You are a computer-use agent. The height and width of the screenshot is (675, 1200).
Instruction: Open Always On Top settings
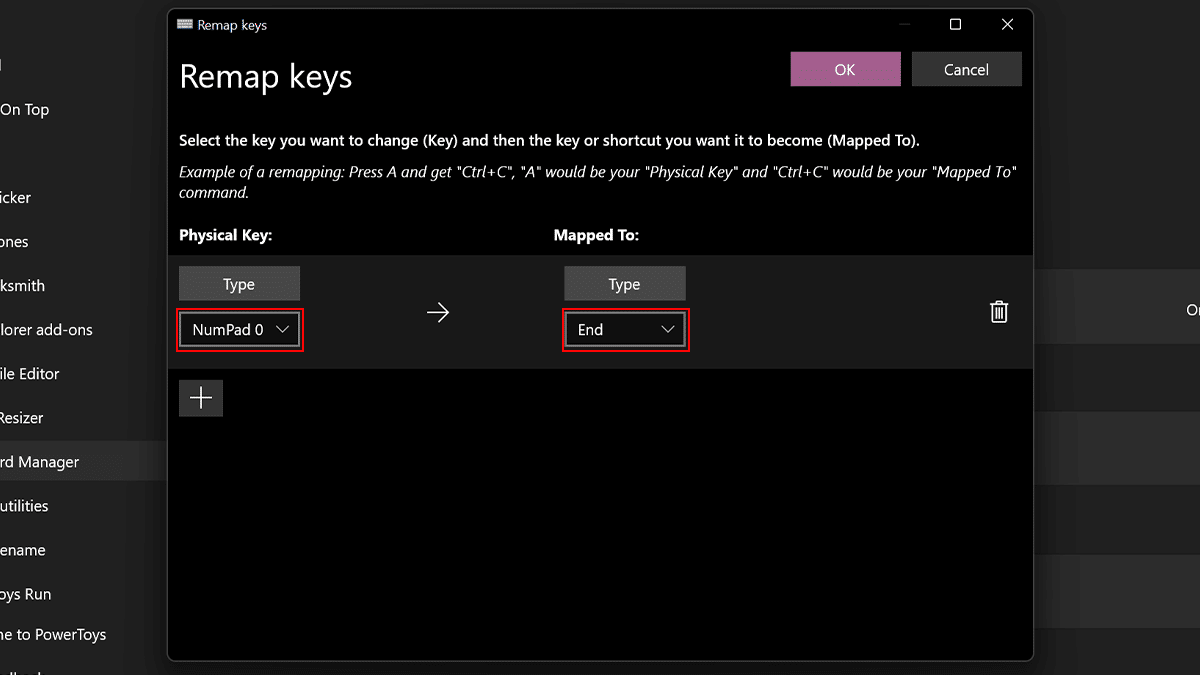[x=24, y=110]
